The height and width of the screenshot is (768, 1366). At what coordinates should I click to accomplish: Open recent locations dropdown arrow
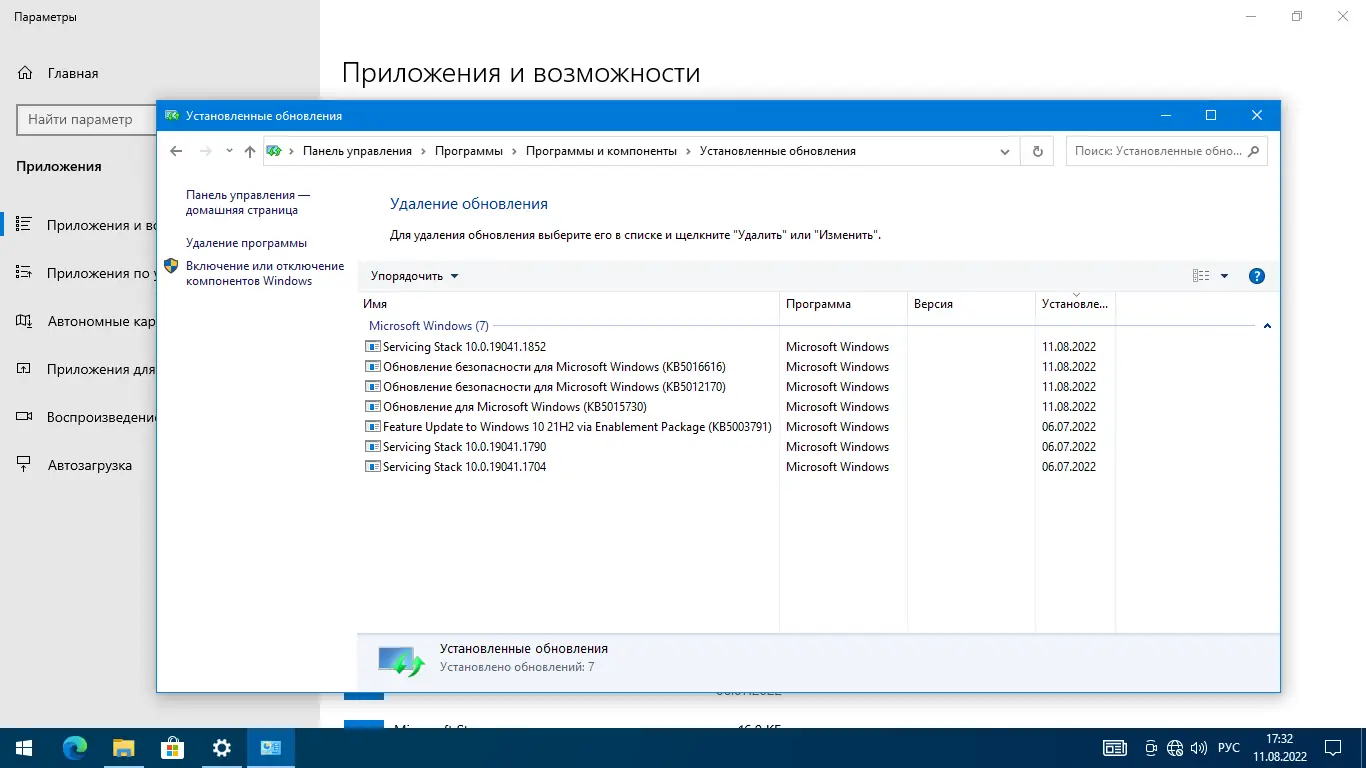229,151
